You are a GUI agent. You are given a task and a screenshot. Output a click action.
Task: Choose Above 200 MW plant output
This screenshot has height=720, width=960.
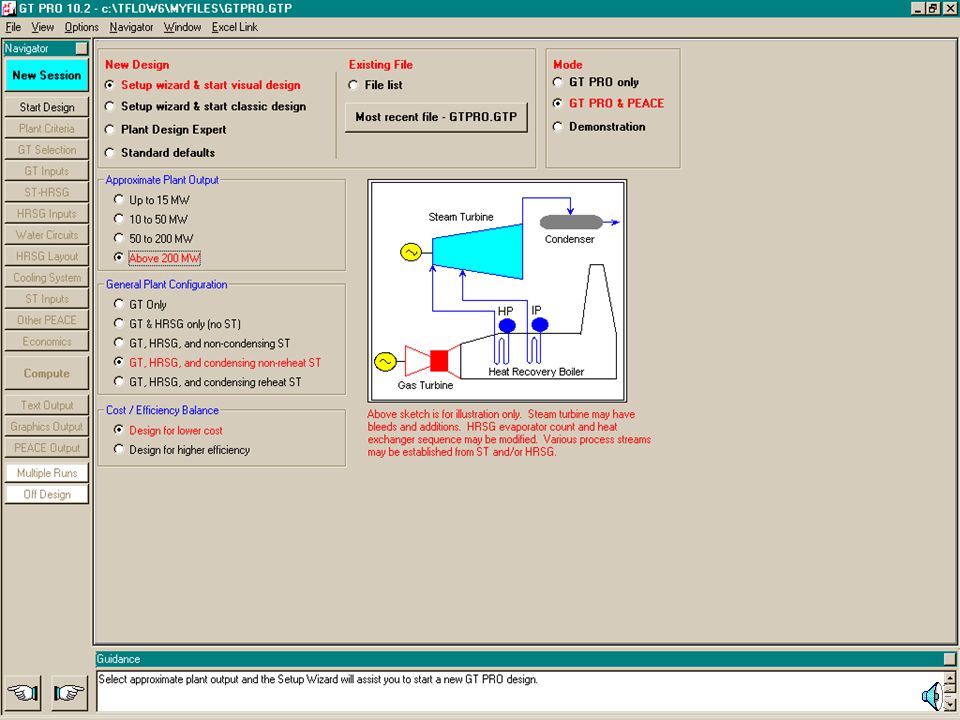coord(157,258)
